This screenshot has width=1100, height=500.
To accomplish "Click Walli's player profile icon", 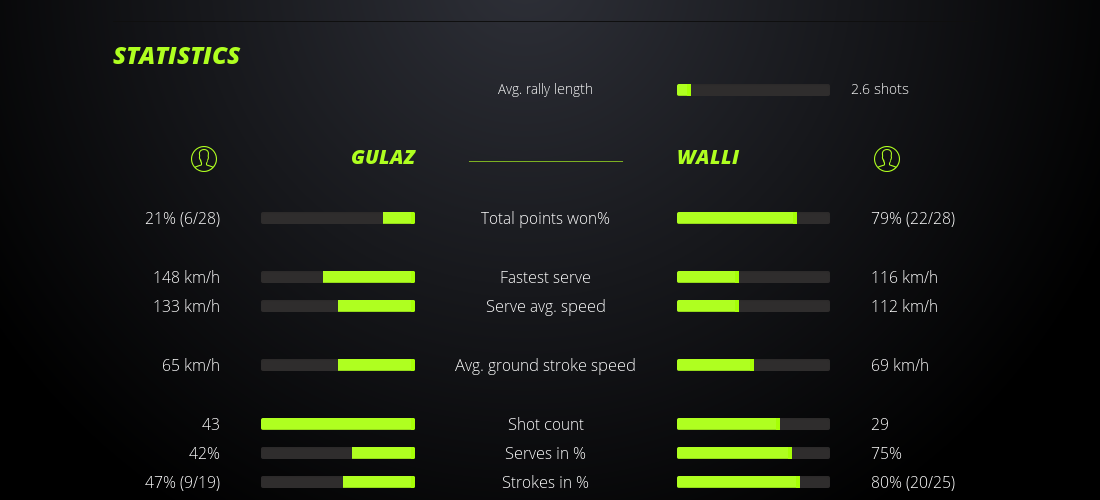I will [887, 158].
